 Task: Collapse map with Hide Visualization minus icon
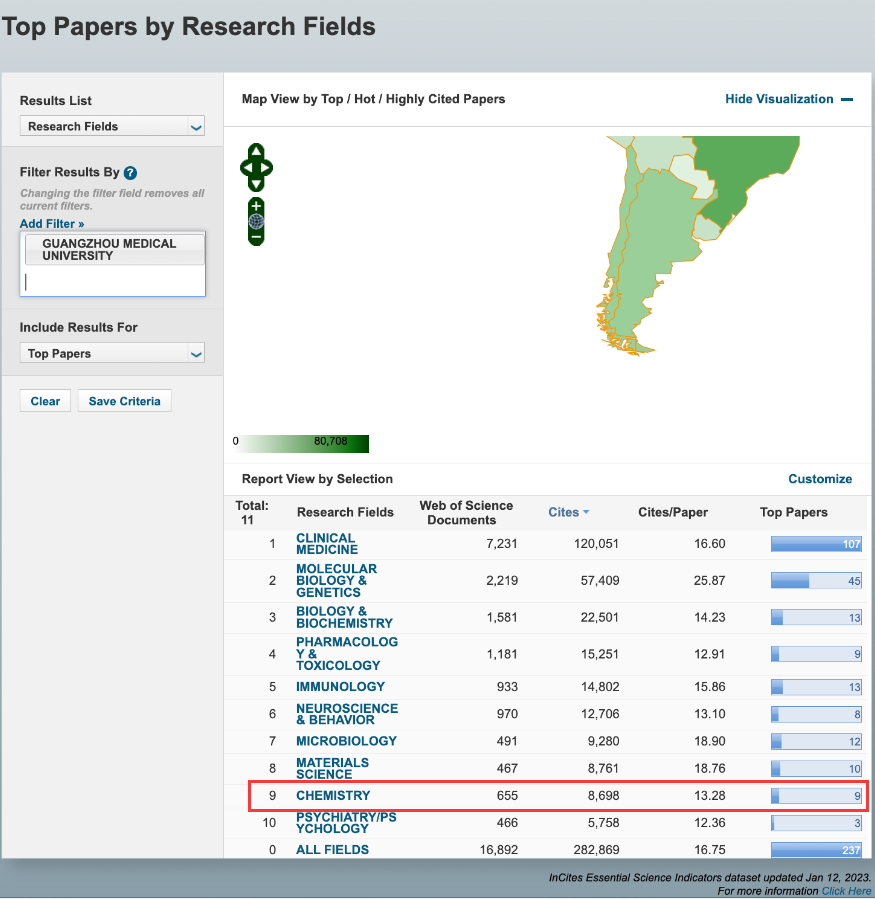[x=847, y=99]
